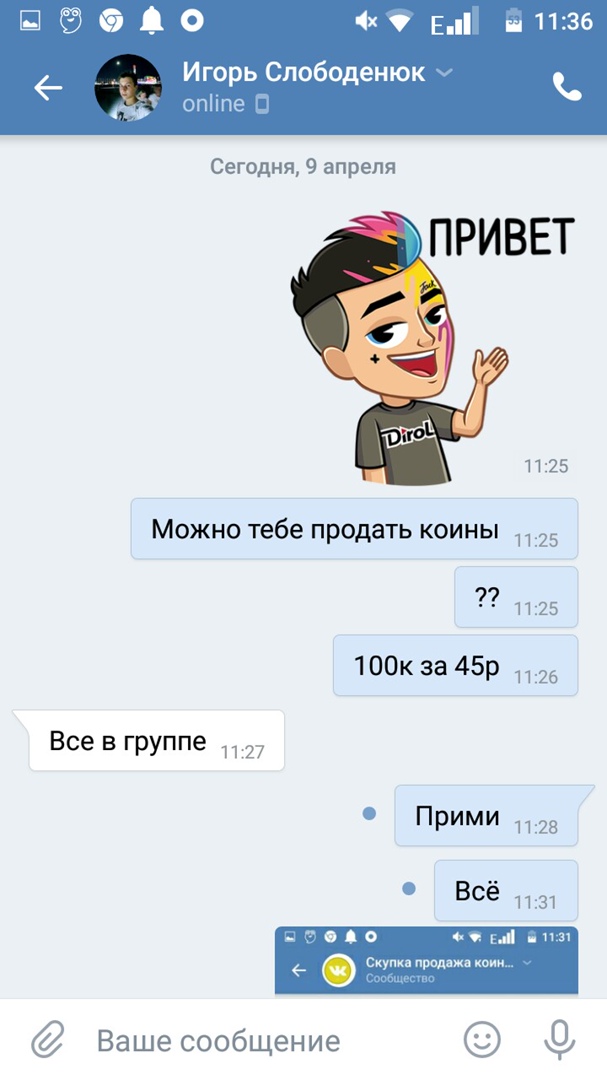Select the incoming "Все в группе" message
The width and height of the screenshot is (607, 1080).
coord(156,740)
